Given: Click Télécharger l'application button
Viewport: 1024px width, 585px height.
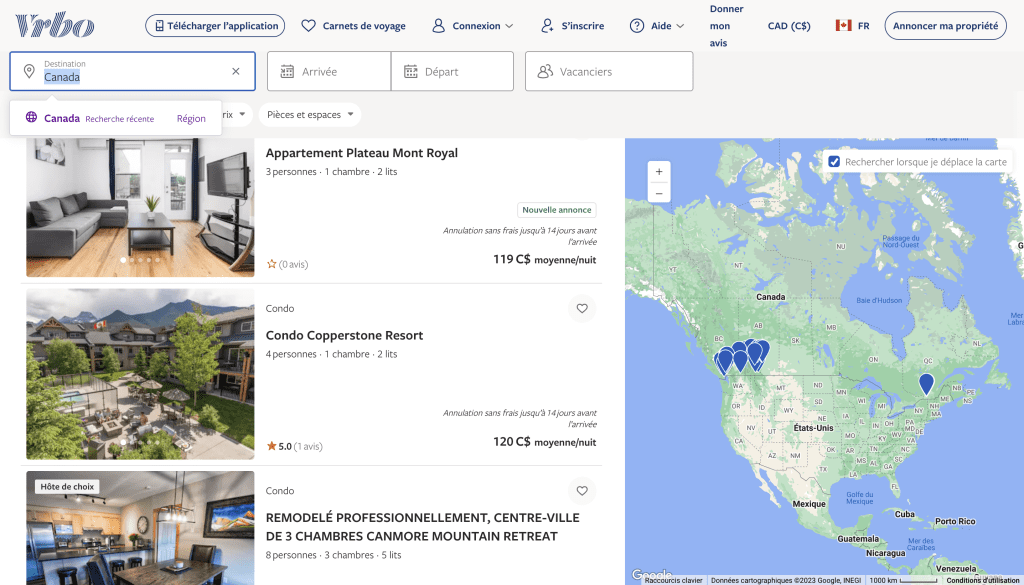Looking at the screenshot, I should [x=214, y=26].
